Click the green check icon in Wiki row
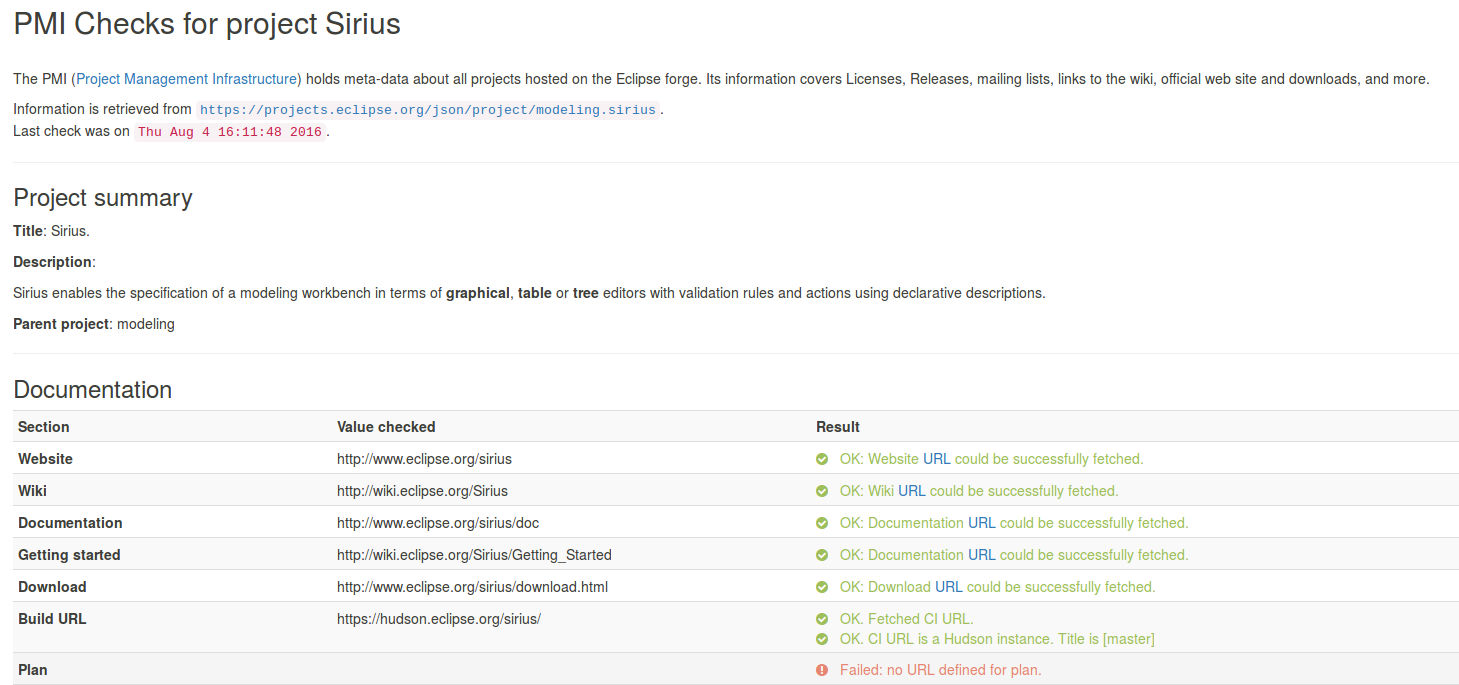 822,491
